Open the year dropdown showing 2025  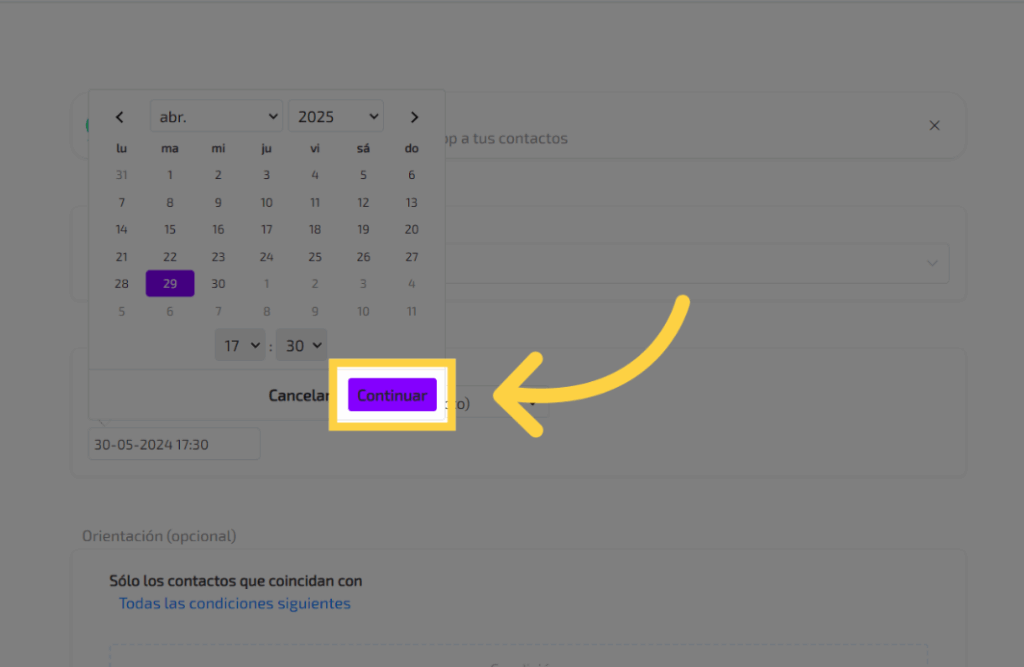click(x=335, y=117)
